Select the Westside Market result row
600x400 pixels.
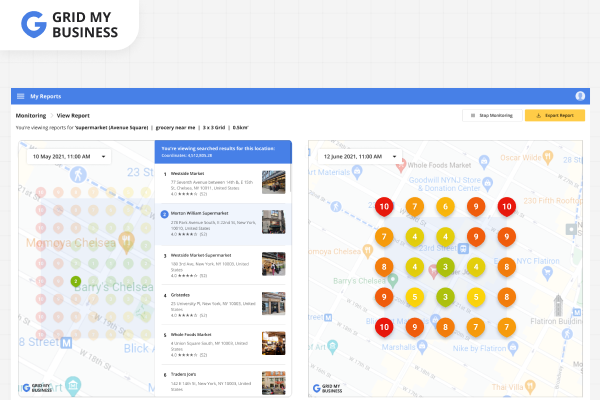click(x=223, y=184)
